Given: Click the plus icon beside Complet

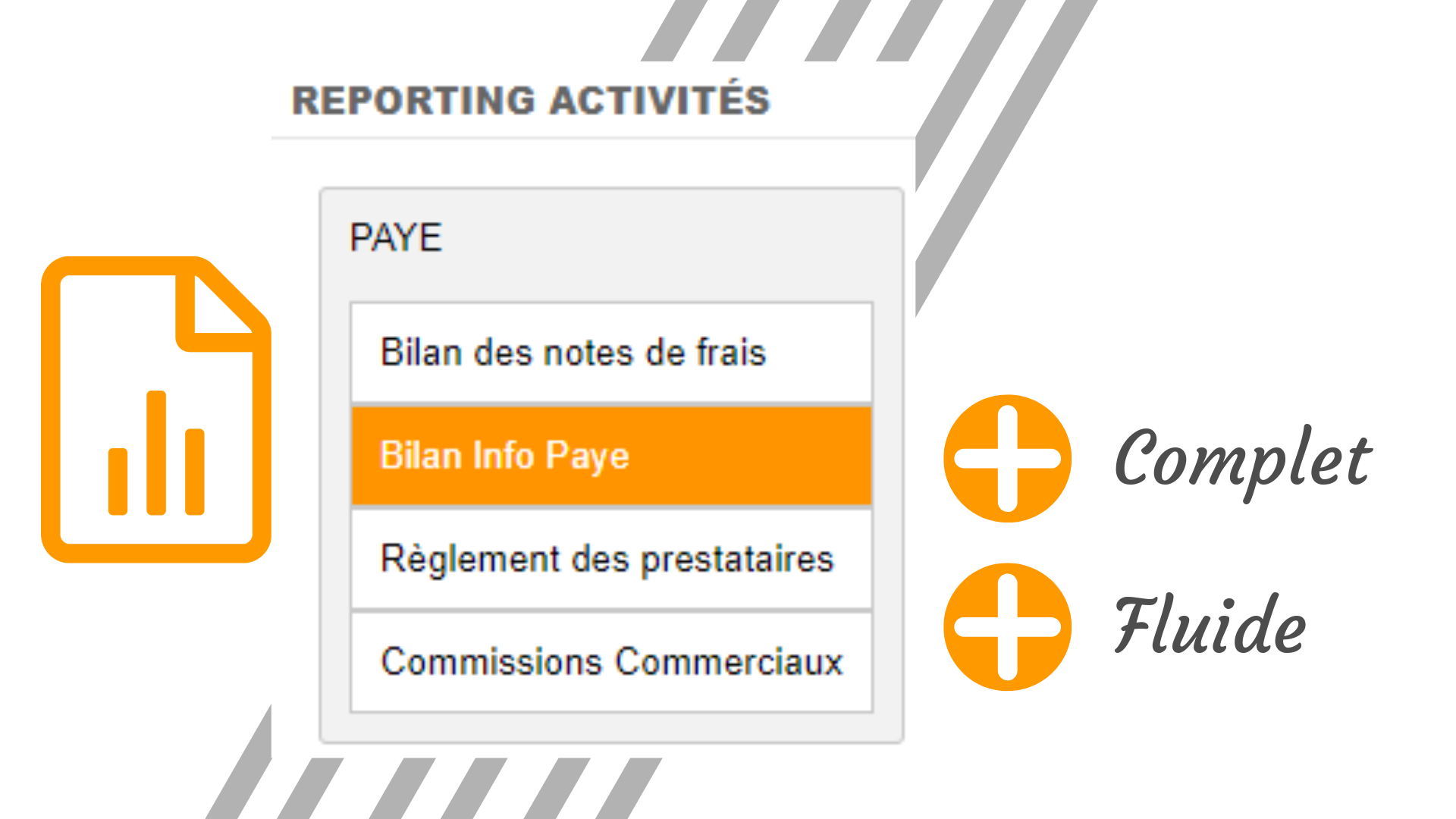Looking at the screenshot, I should tap(1007, 459).
